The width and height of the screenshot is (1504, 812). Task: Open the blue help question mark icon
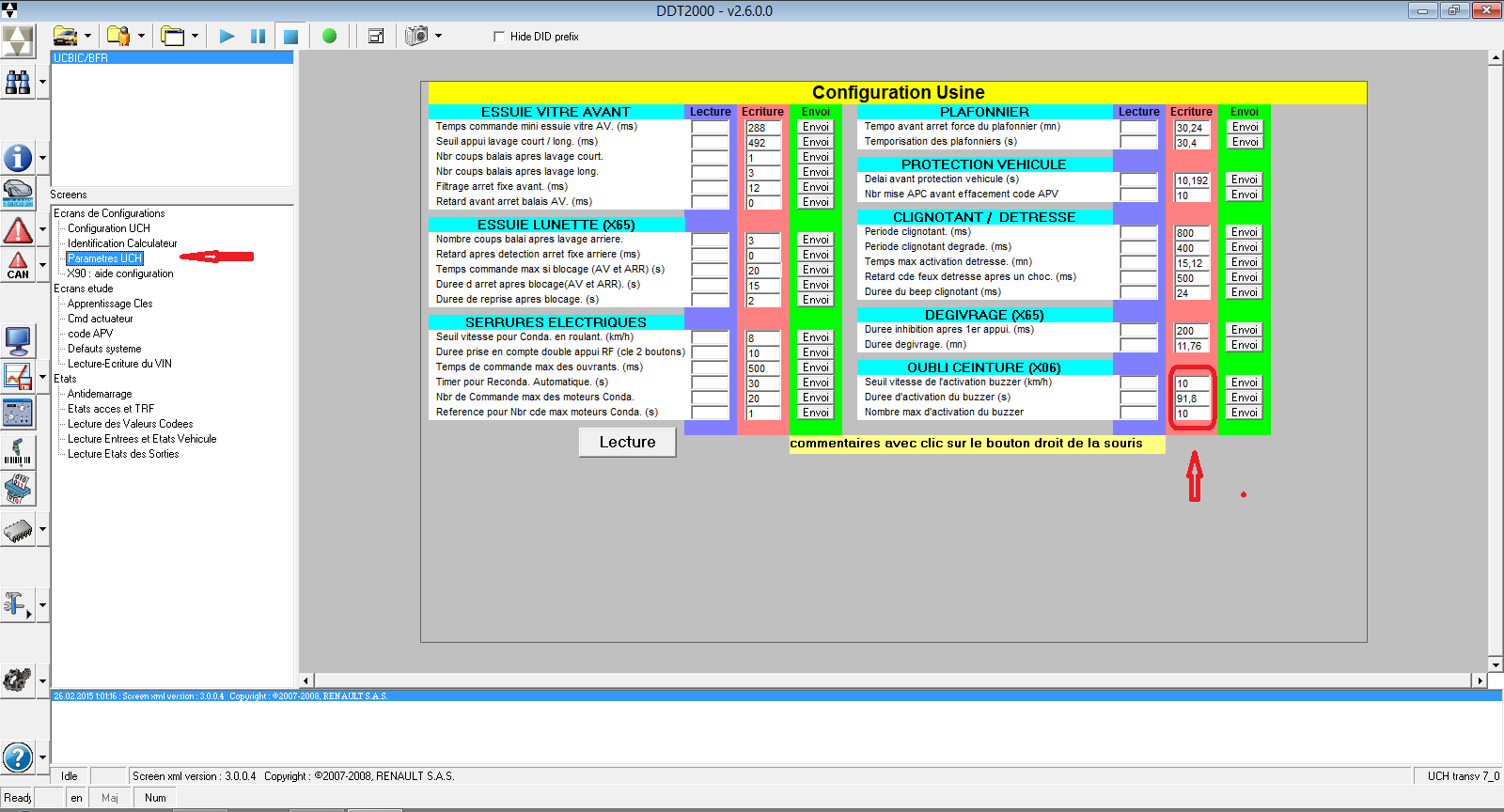click(x=18, y=757)
